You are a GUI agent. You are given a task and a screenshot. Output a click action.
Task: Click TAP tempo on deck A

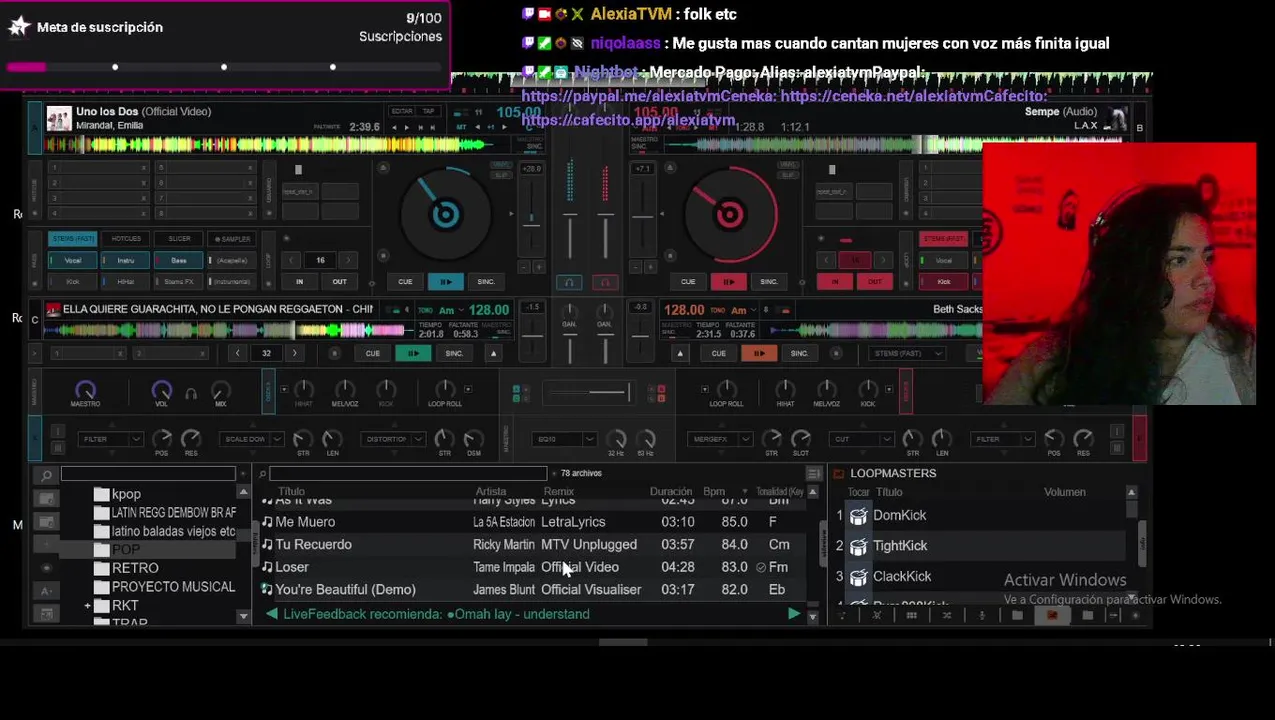tap(429, 111)
